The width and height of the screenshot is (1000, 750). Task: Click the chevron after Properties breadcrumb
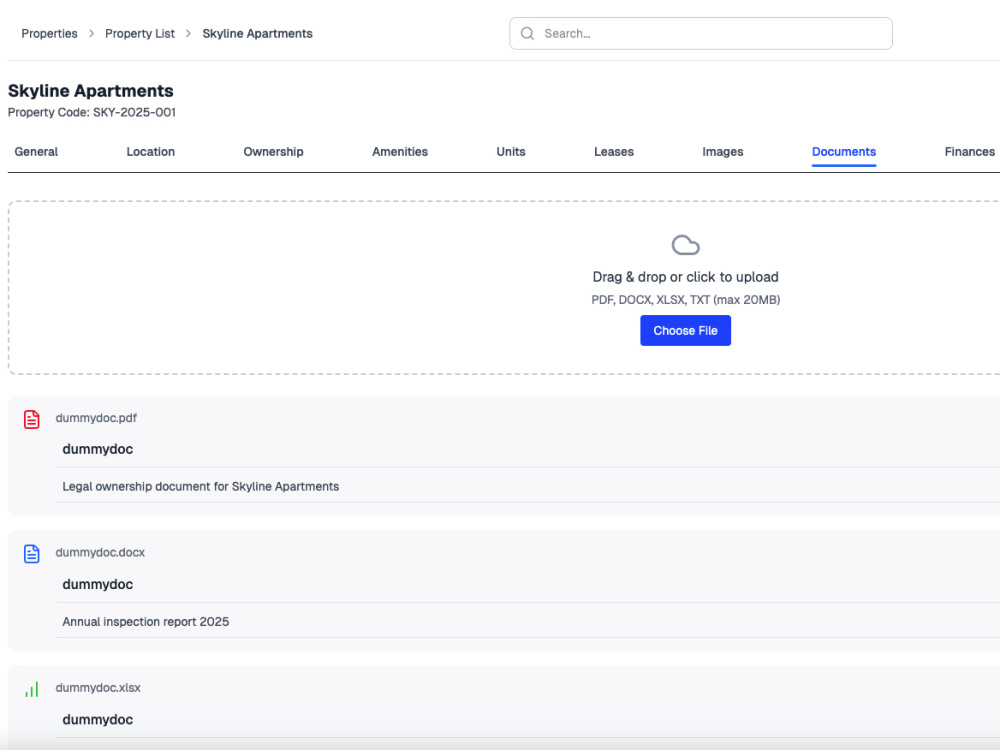coord(91,33)
